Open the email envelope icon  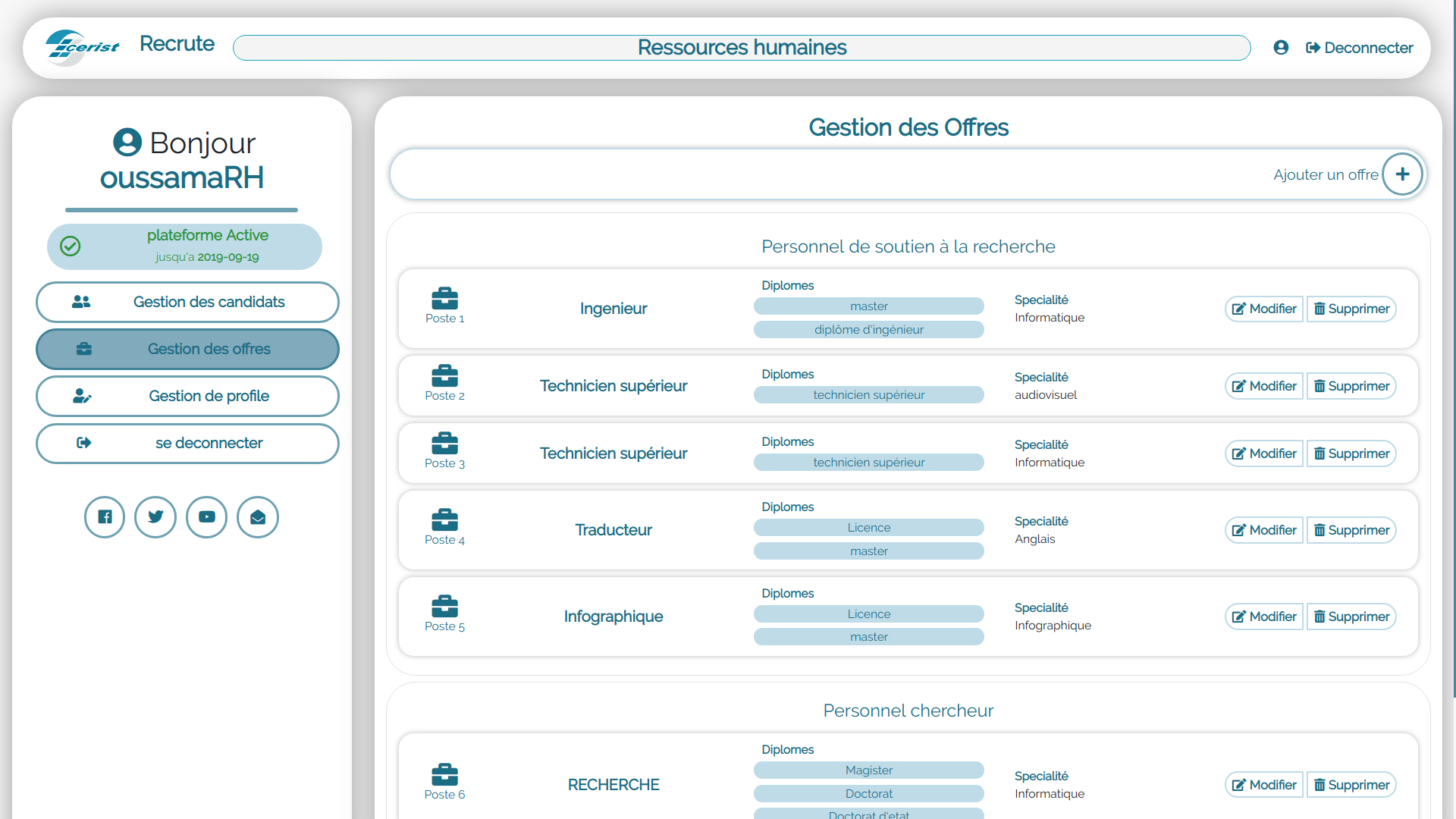(x=258, y=517)
